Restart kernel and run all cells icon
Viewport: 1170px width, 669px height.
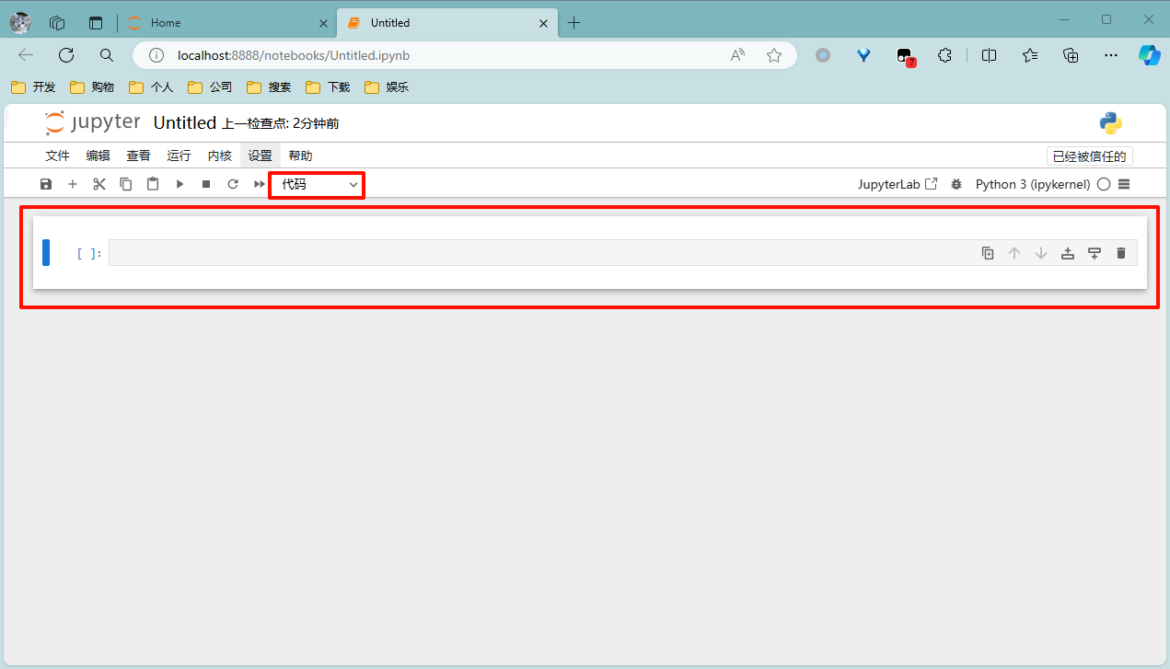259,184
